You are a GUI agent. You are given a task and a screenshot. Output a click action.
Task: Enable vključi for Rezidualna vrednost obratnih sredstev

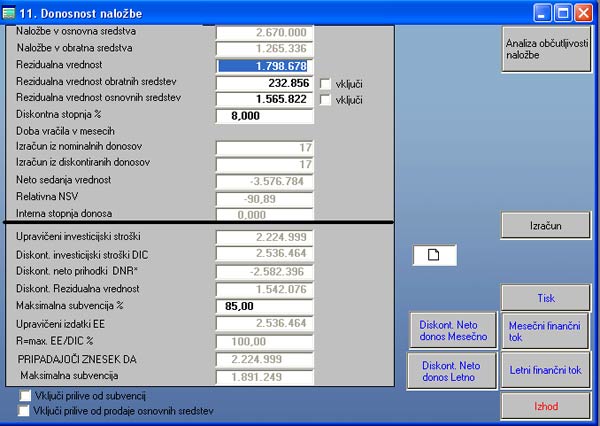[324, 83]
